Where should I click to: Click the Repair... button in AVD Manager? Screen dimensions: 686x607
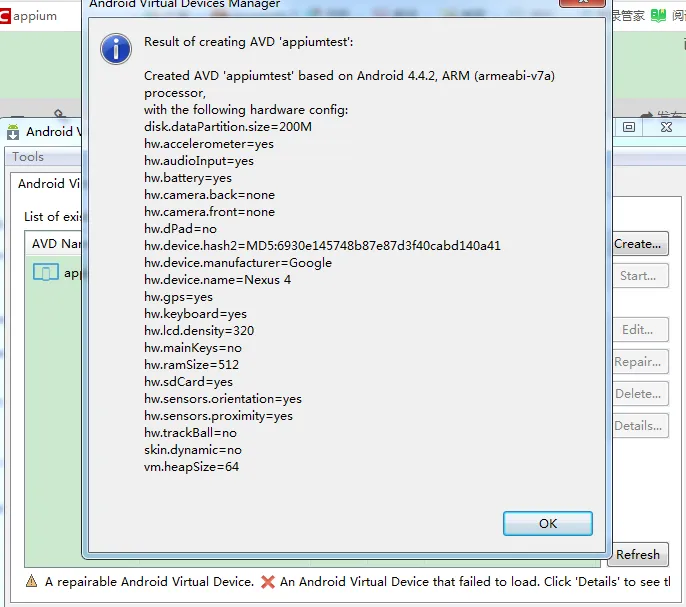point(640,361)
